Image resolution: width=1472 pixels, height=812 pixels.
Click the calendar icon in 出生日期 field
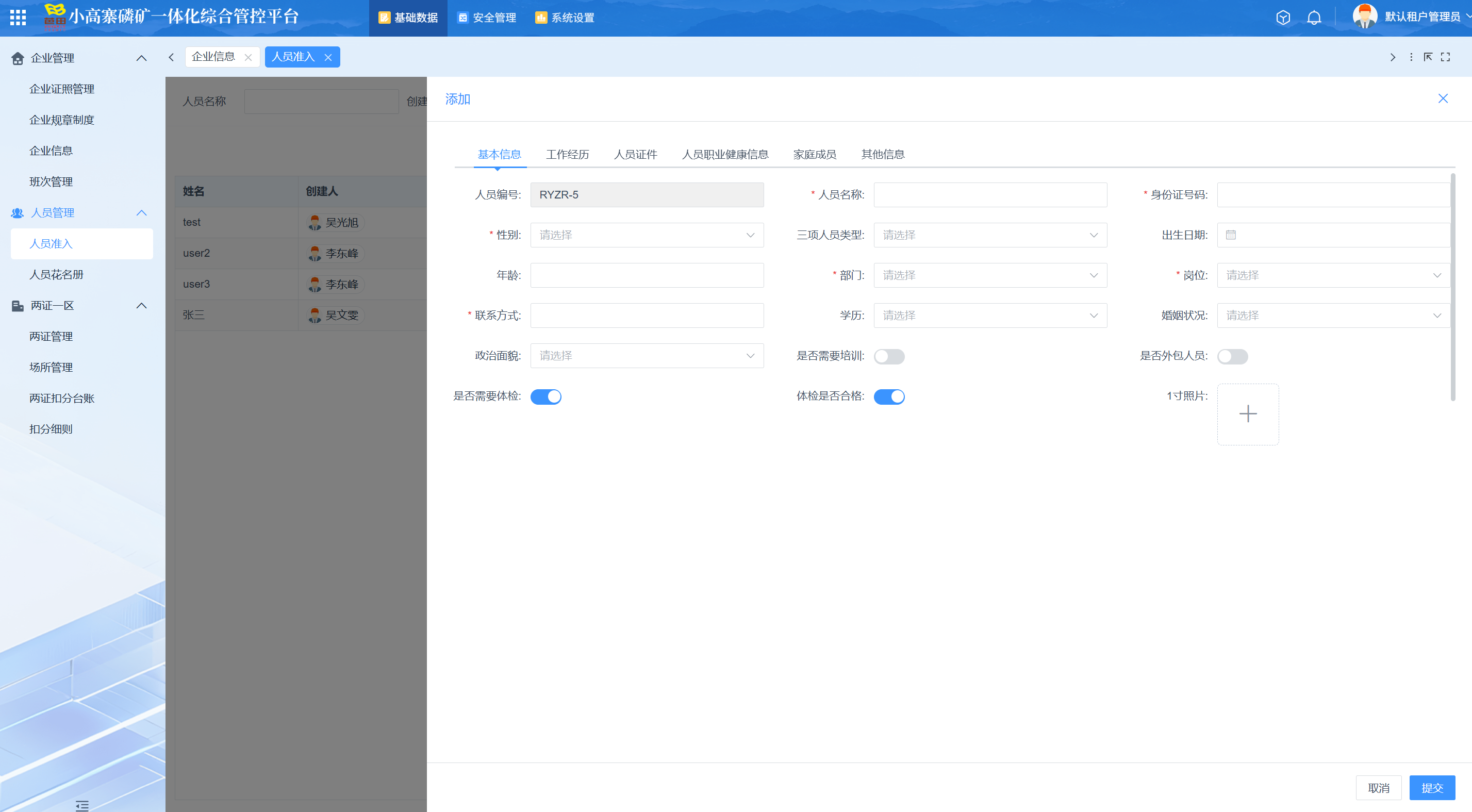(x=1231, y=235)
